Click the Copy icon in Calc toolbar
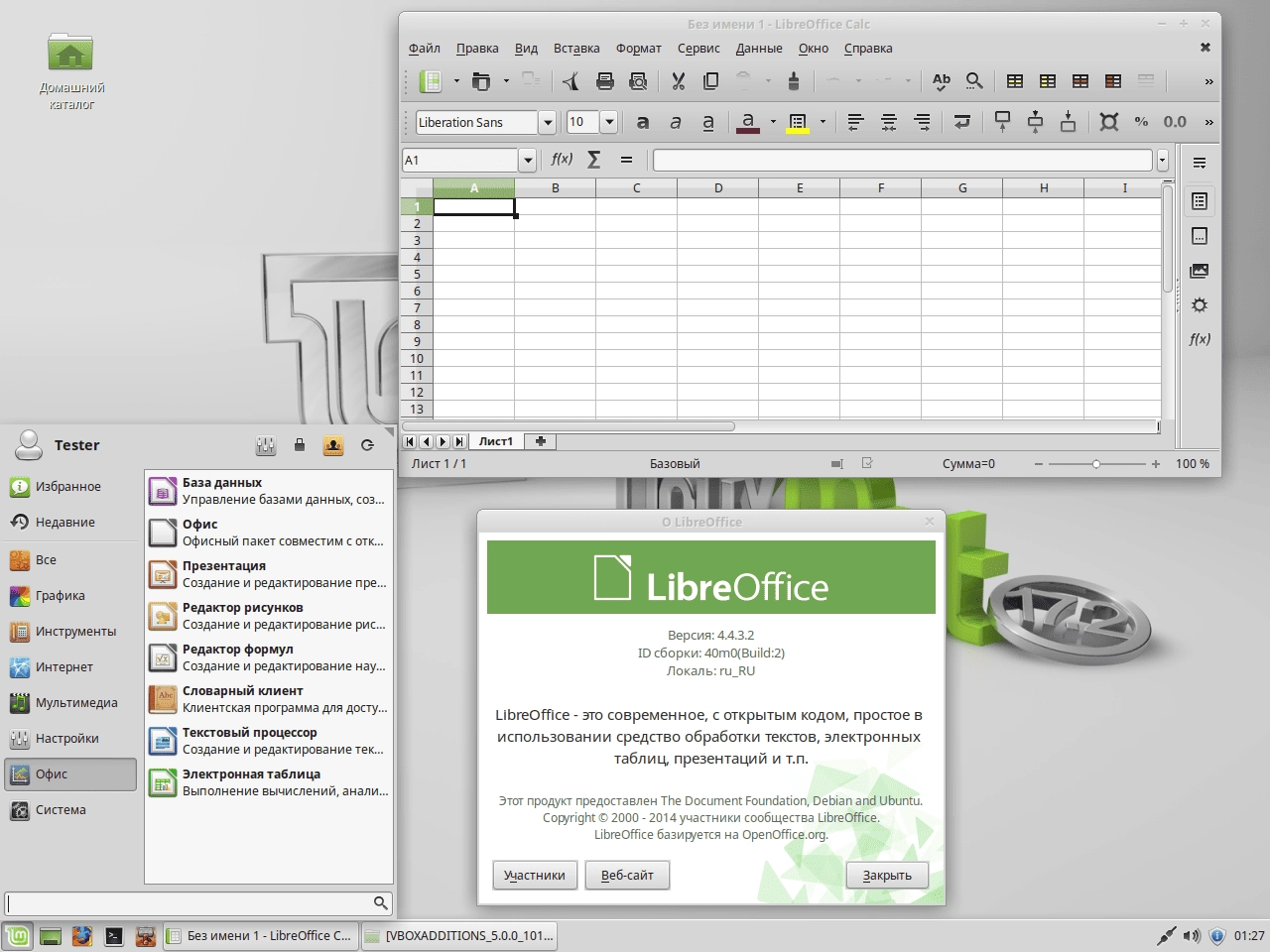 pyautogui.click(x=711, y=81)
